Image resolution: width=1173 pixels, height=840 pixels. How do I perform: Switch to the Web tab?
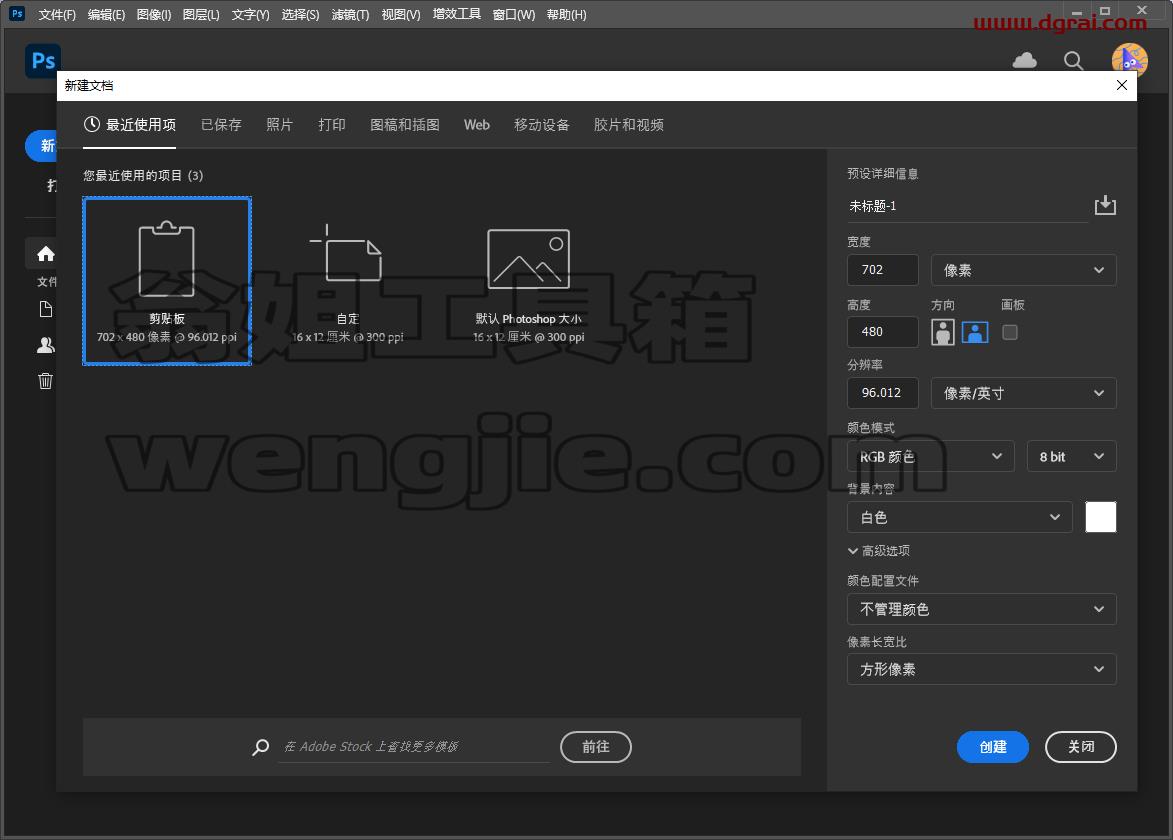(477, 125)
